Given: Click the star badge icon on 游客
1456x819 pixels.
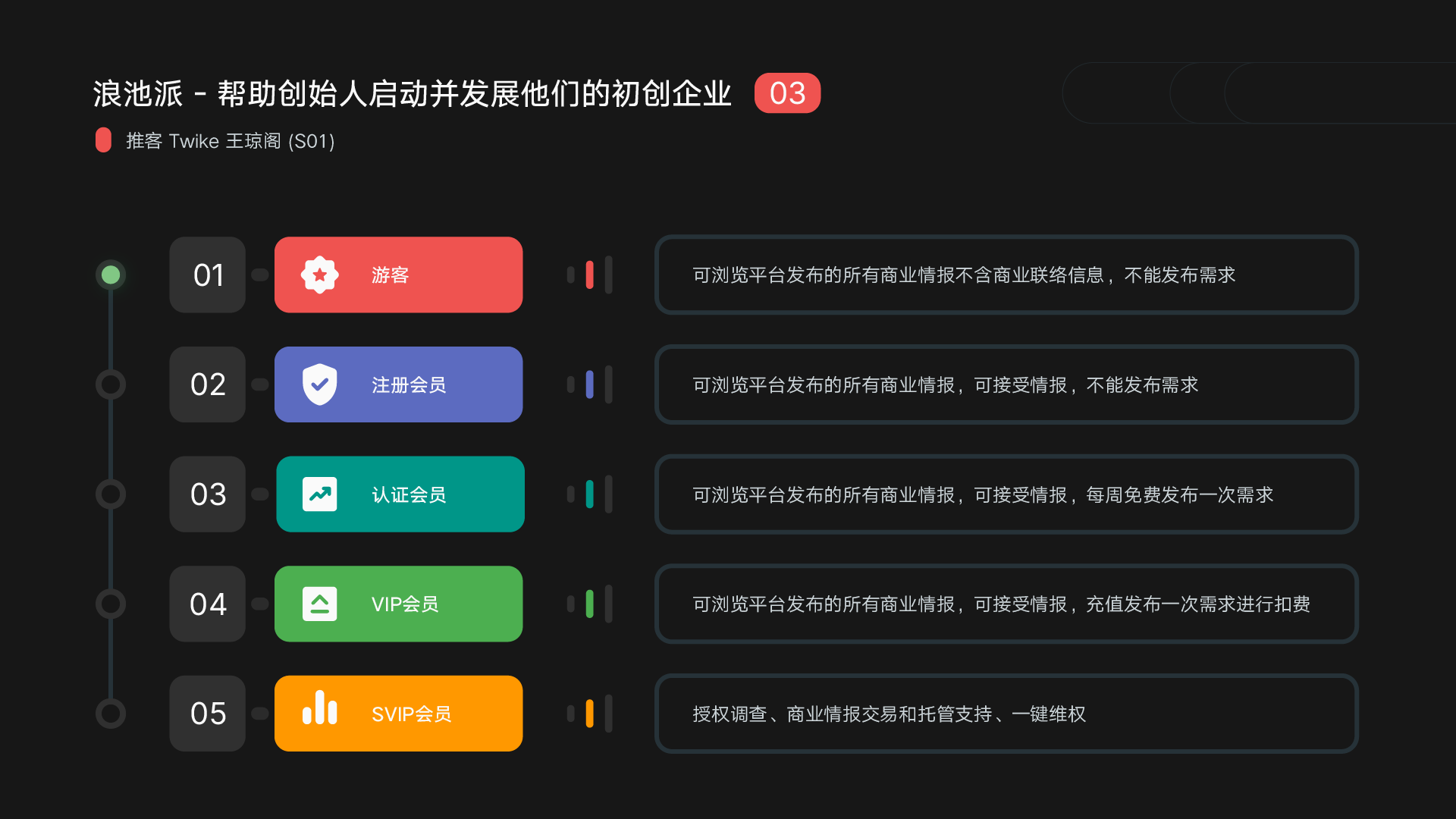Looking at the screenshot, I should [320, 275].
